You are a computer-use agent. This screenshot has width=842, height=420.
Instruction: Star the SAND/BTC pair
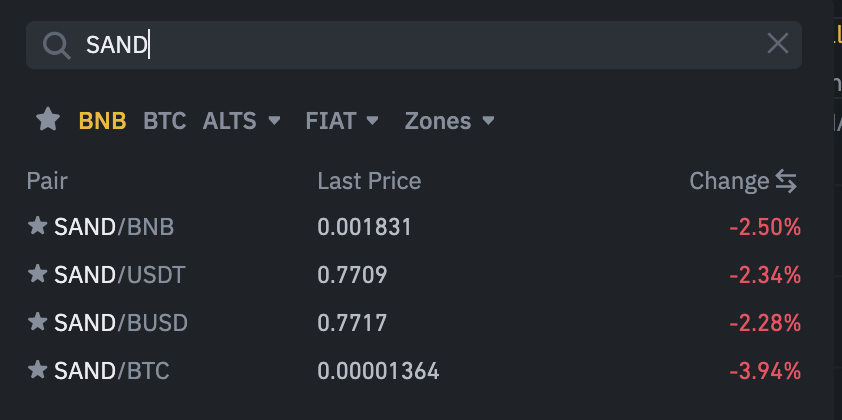(38, 371)
